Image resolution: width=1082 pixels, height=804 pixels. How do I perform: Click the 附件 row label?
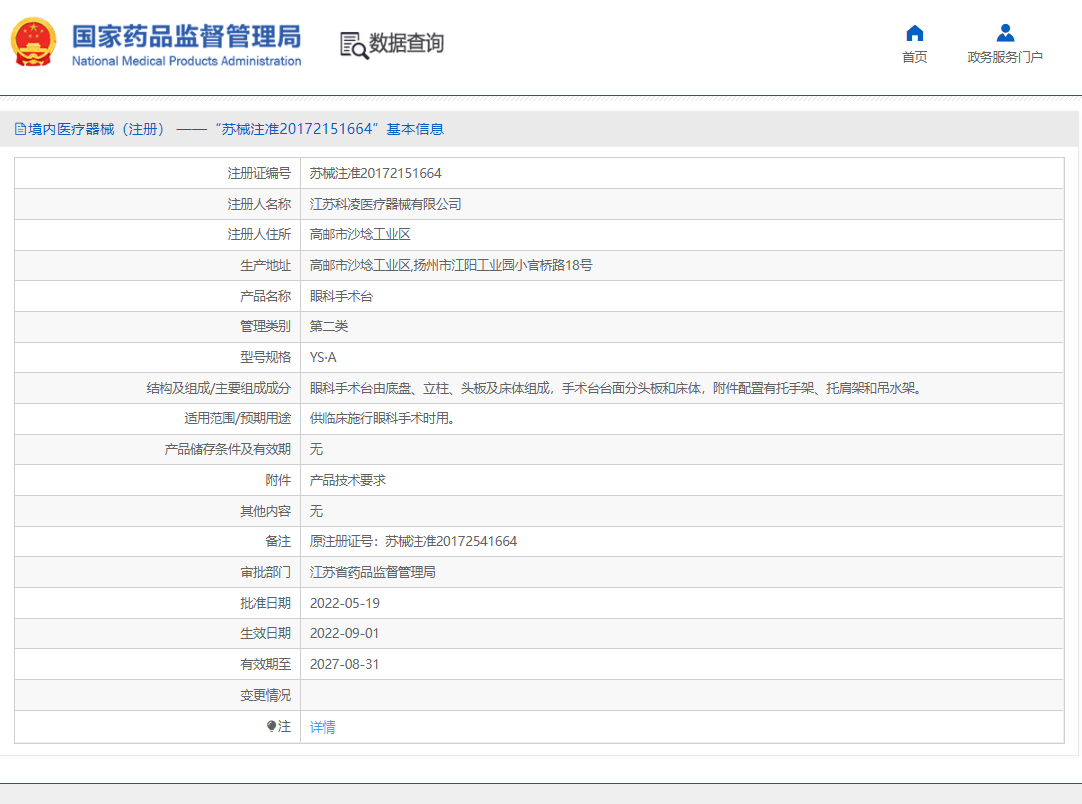tap(278, 480)
